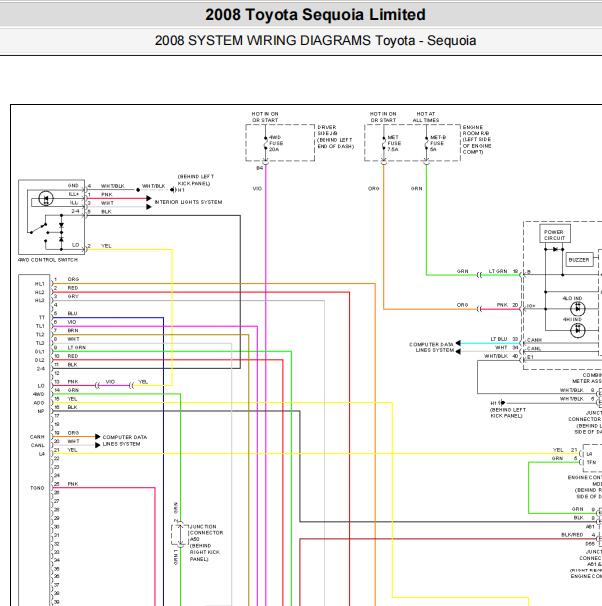602x606 pixels.
Task: Click the illumination LED symbol in 4WD control switch
Action: point(46,199)
